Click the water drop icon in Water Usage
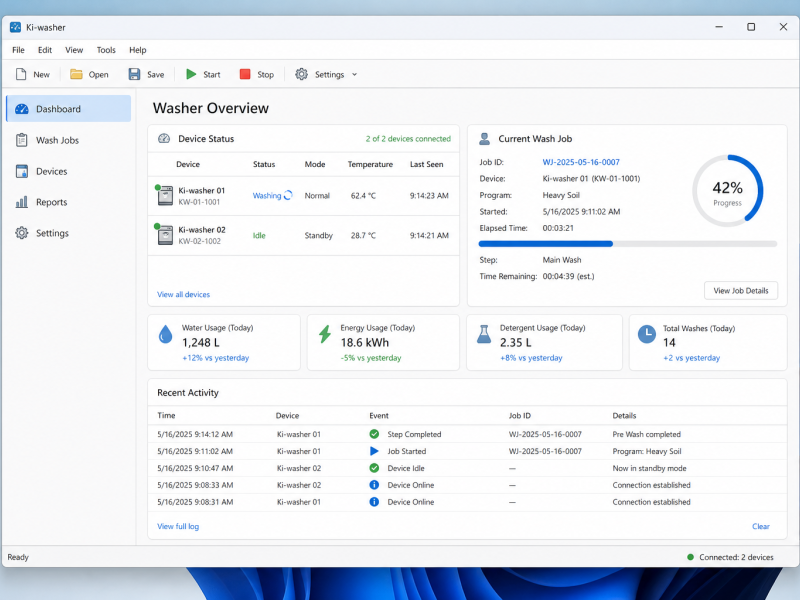Viewport: 800px width, 600px height. click(x=165, y=335)
